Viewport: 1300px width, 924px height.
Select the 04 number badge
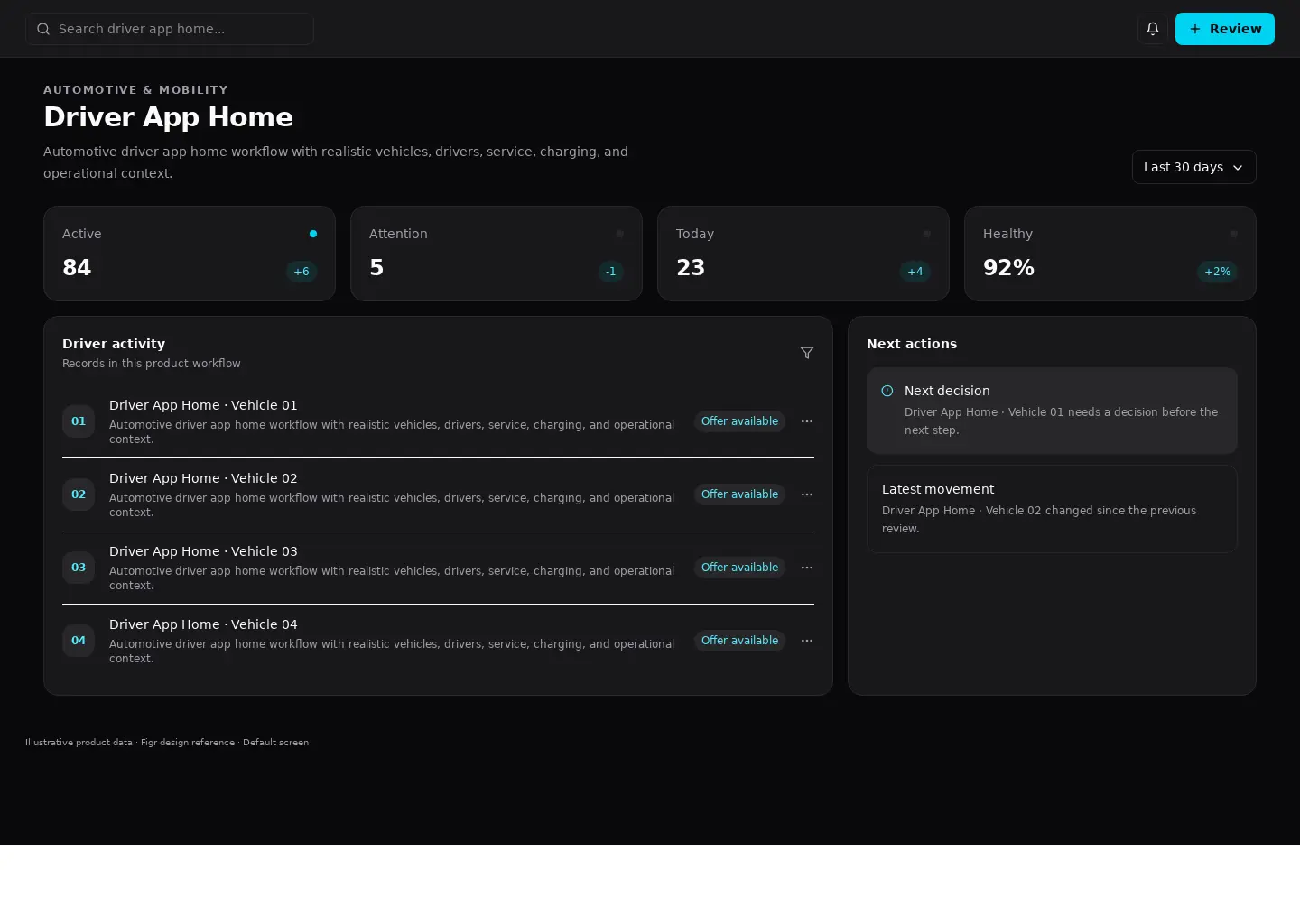79,641
